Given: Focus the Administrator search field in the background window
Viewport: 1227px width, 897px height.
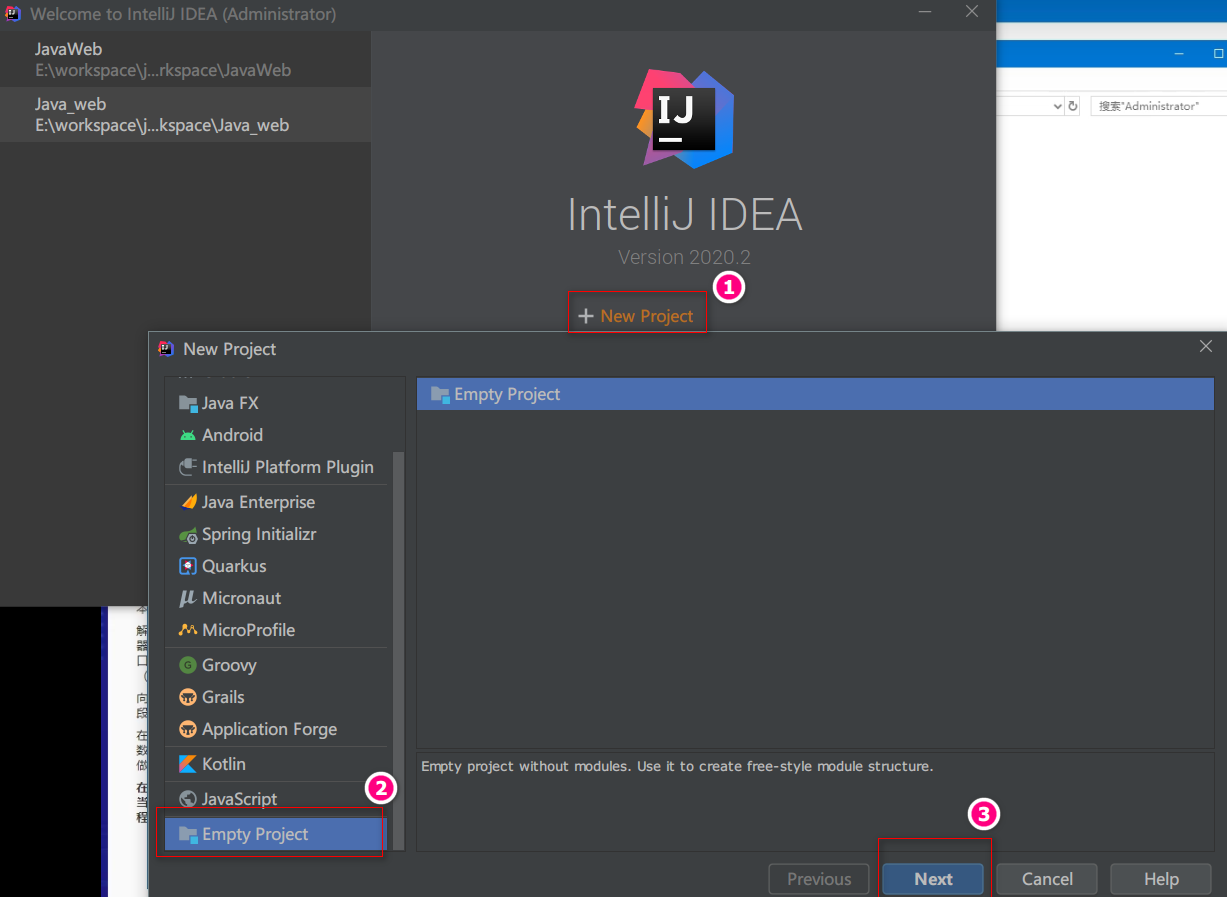Looking at the screenshot, I should [1158, 106].
